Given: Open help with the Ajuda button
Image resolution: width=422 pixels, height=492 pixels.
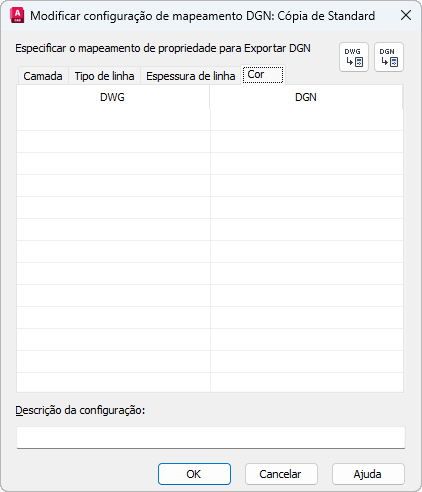Looking at the screenshot, I should click(368, 474).
